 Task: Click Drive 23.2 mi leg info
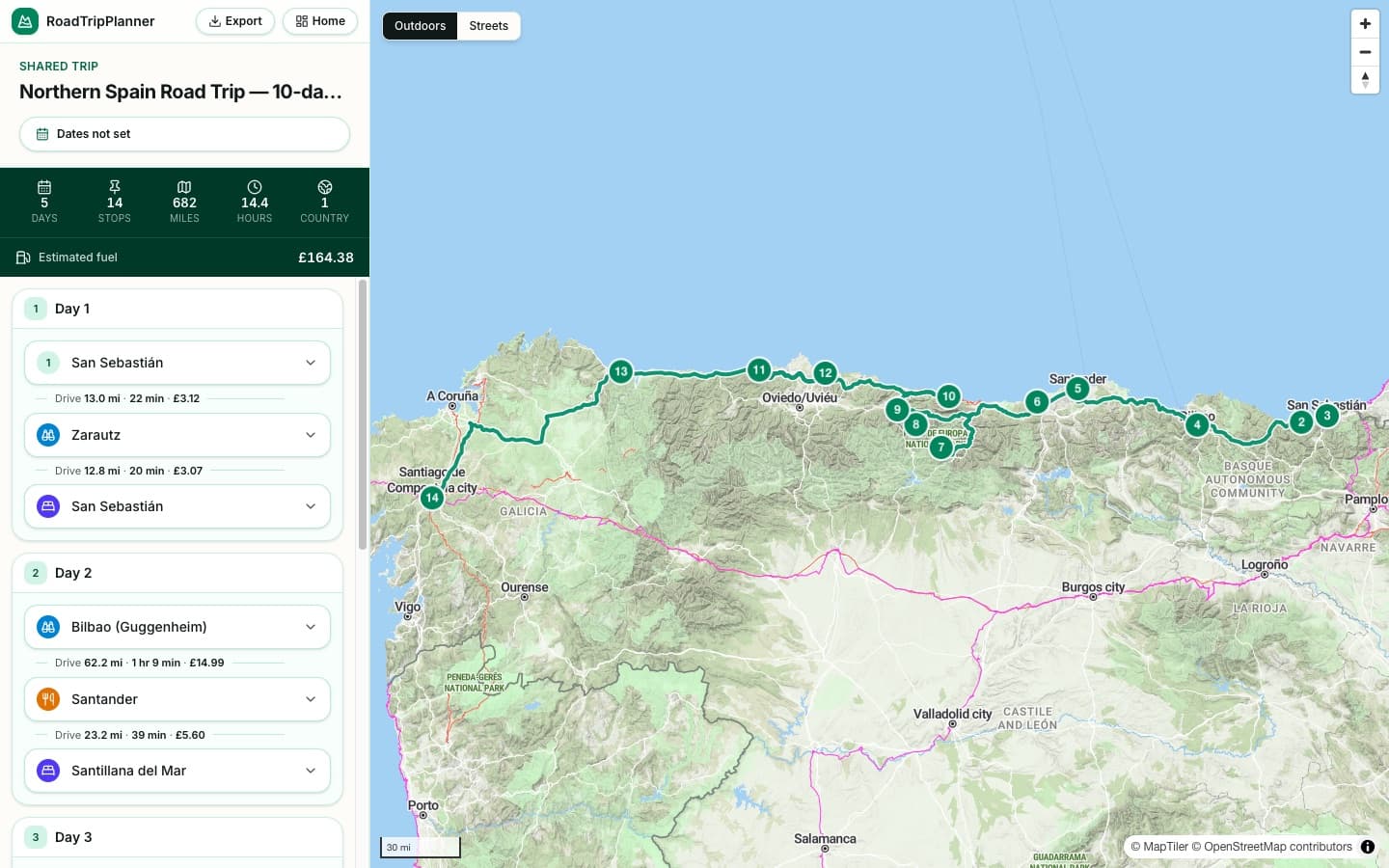pos(129,735)
